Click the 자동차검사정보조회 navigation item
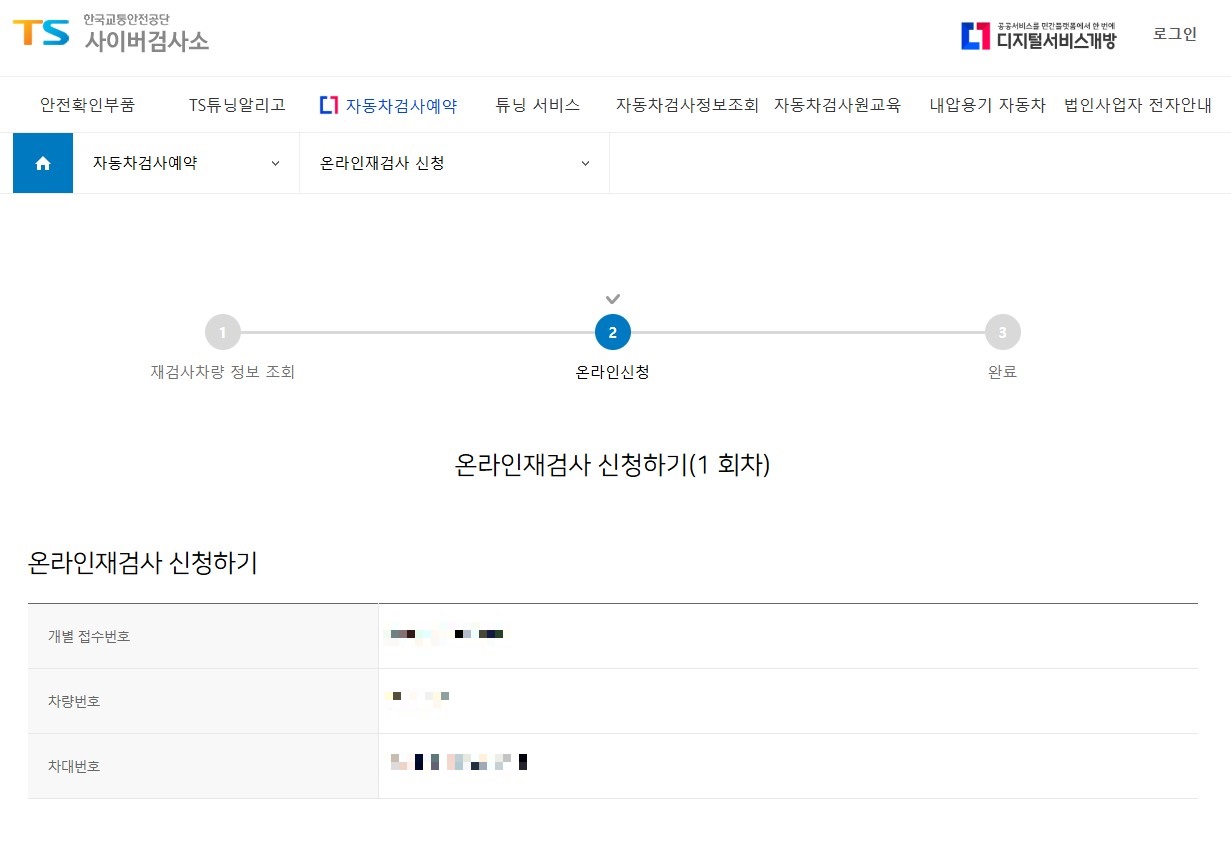 pyautogui.click(x=688, y=104)
